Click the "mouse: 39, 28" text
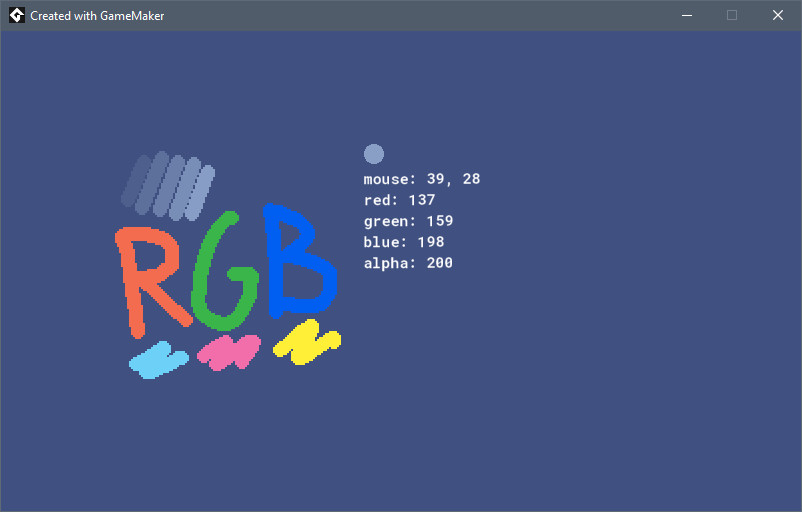The image size is (802, 512). click(x=422, y=179)
